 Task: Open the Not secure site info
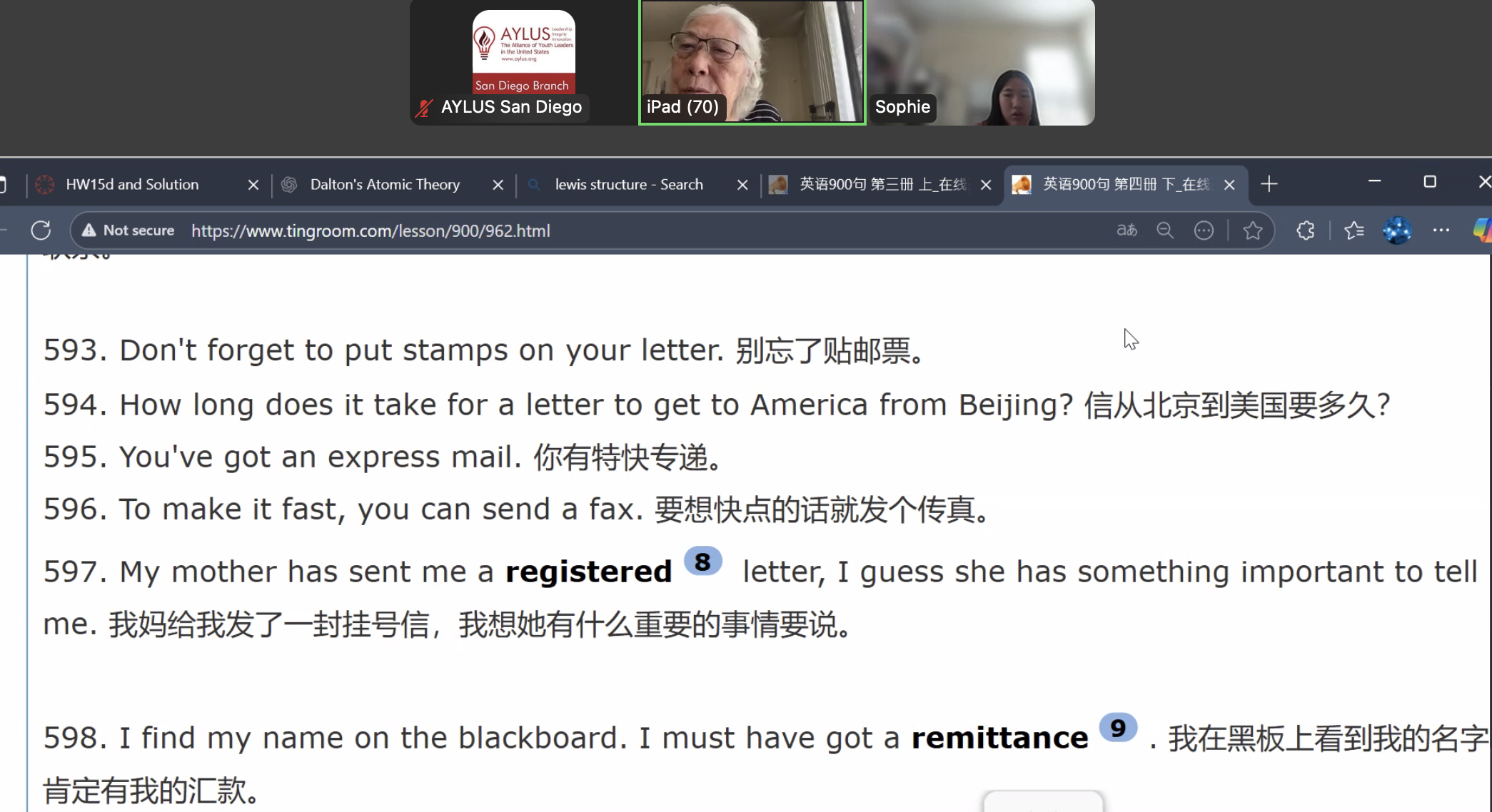(x=128, y=230)
